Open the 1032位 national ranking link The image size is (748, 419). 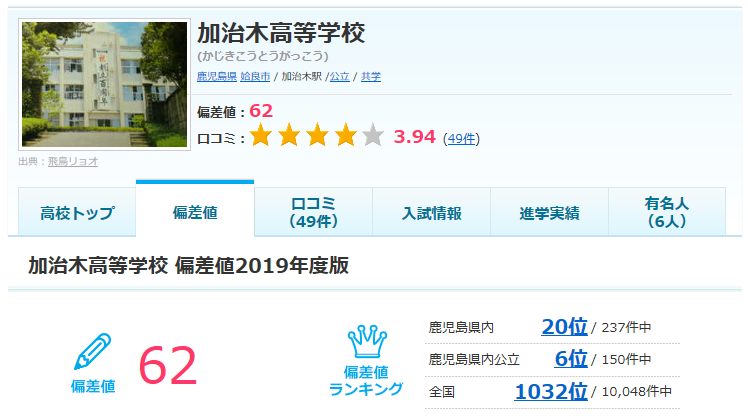tap(551, 392)
